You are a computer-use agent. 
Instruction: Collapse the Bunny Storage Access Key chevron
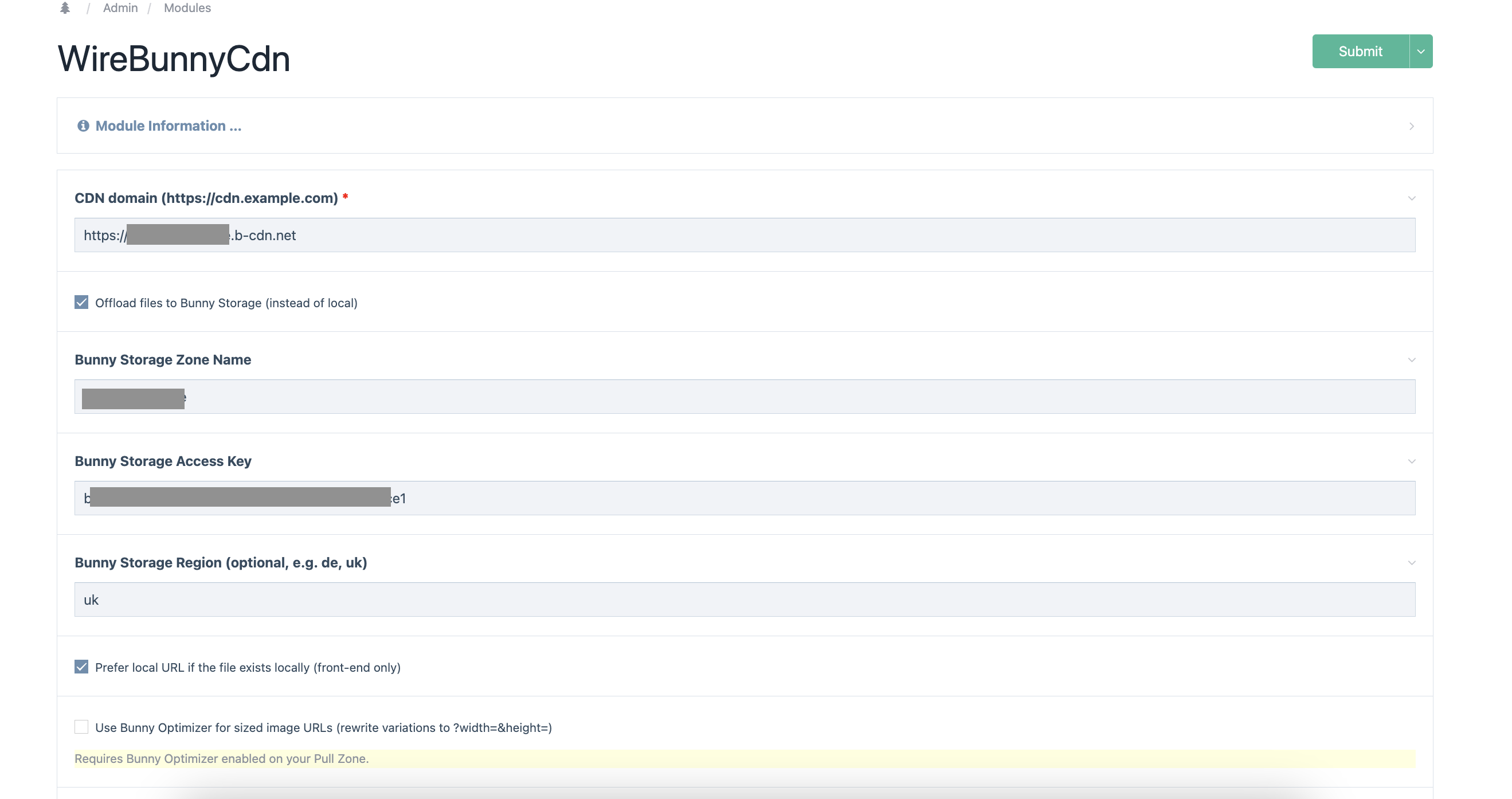coord(1412,461)
